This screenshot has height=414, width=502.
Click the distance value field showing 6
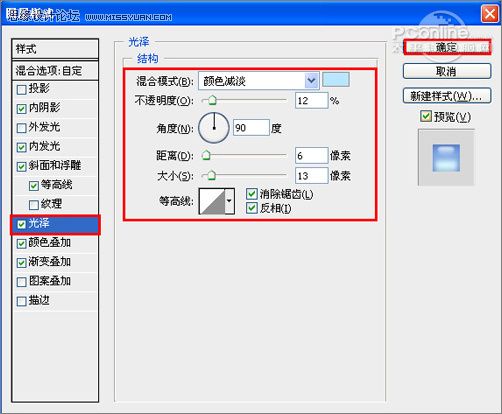(311, 156)
